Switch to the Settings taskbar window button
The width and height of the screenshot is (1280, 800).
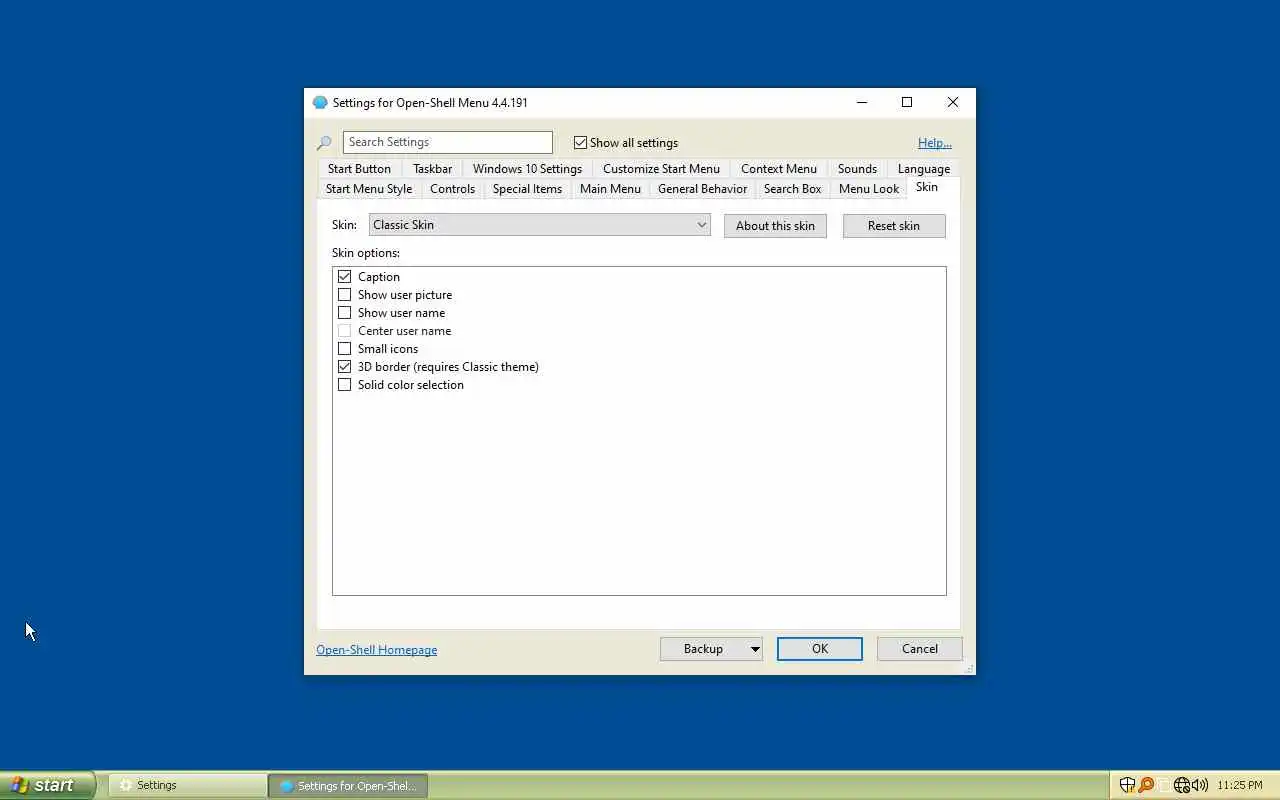click(x=187, y=785)
